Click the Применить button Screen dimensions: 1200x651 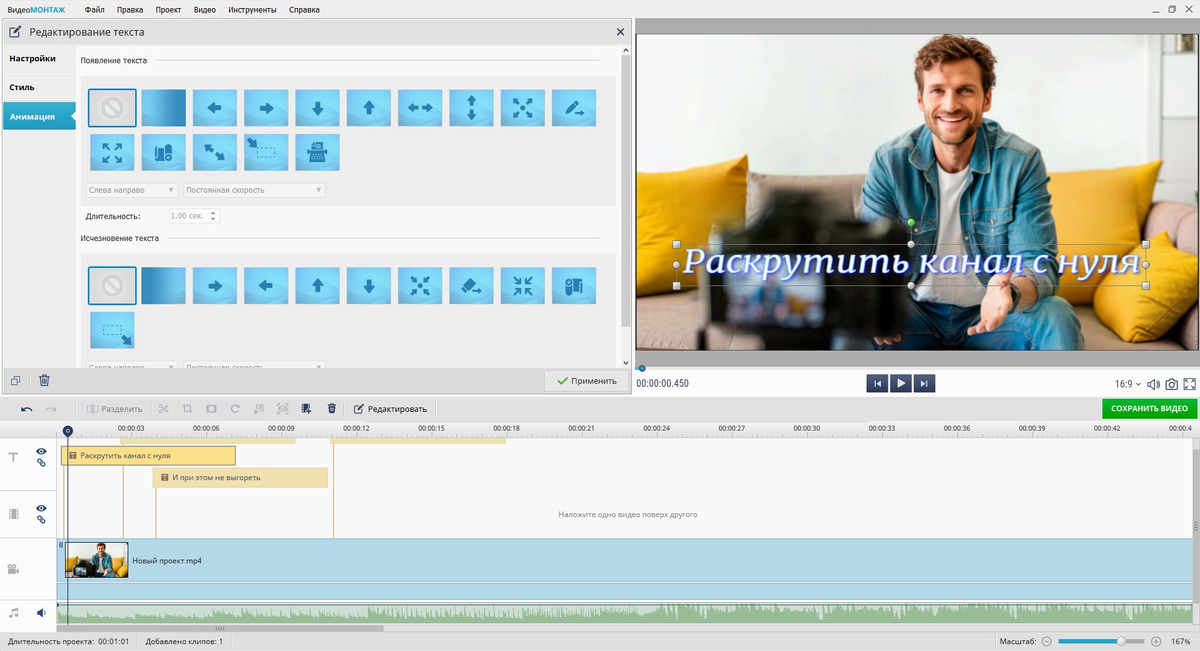click(587, 381)
